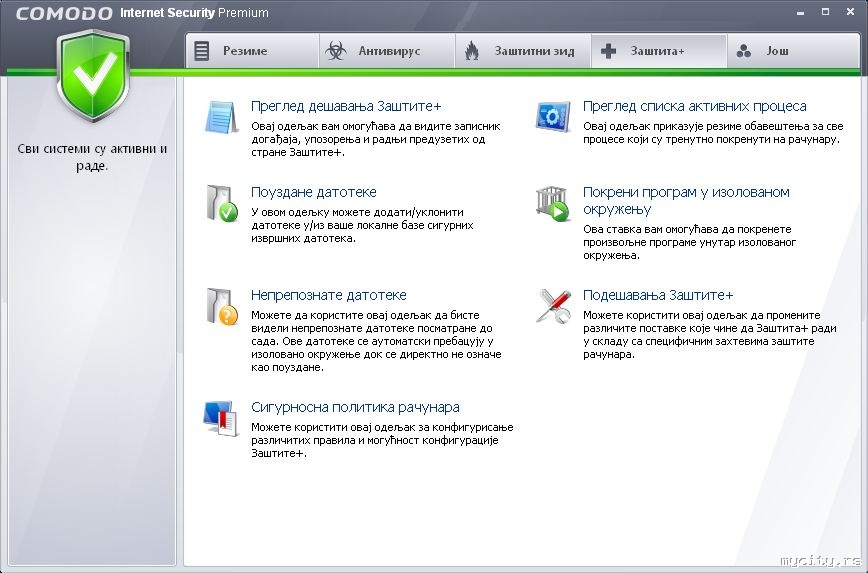868x573 pixels.
Task: Click the events log notepad icon
Action: click(221, 117)
